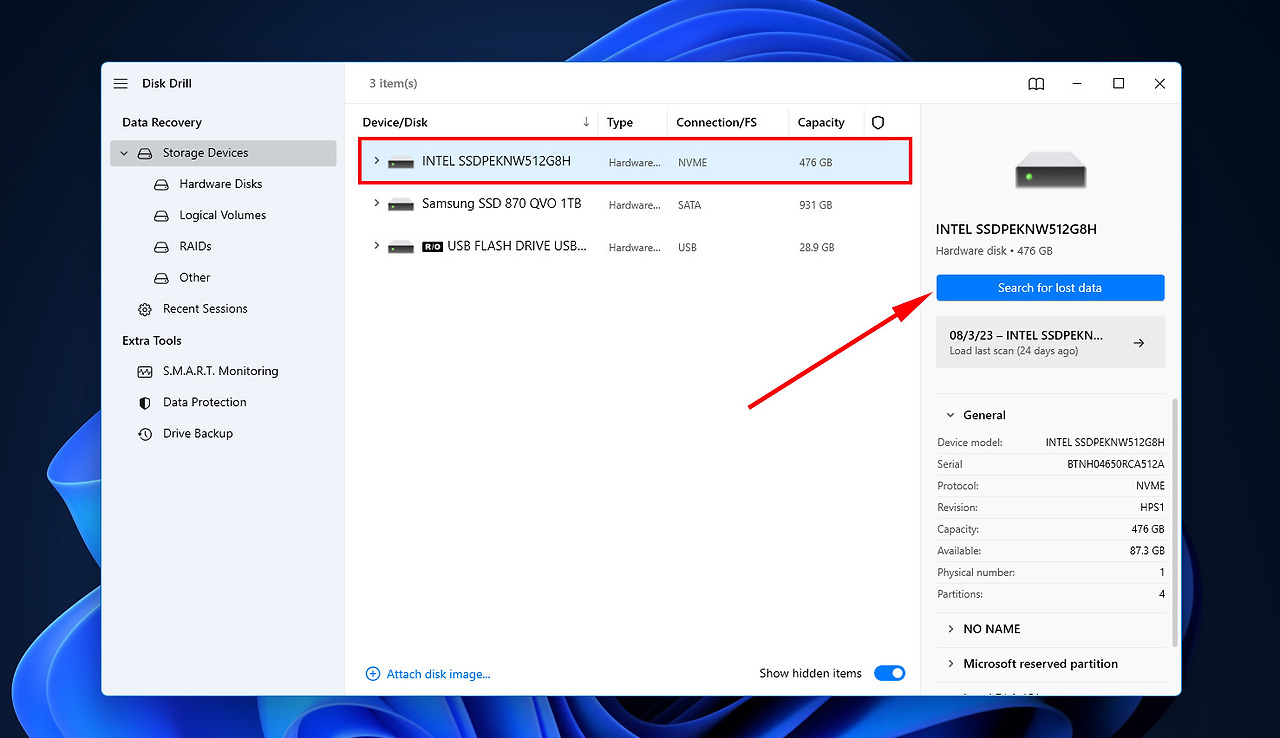Click the Device/Disk sort arrow
The image size is (1280, 738).
click(x=586, y=122)
